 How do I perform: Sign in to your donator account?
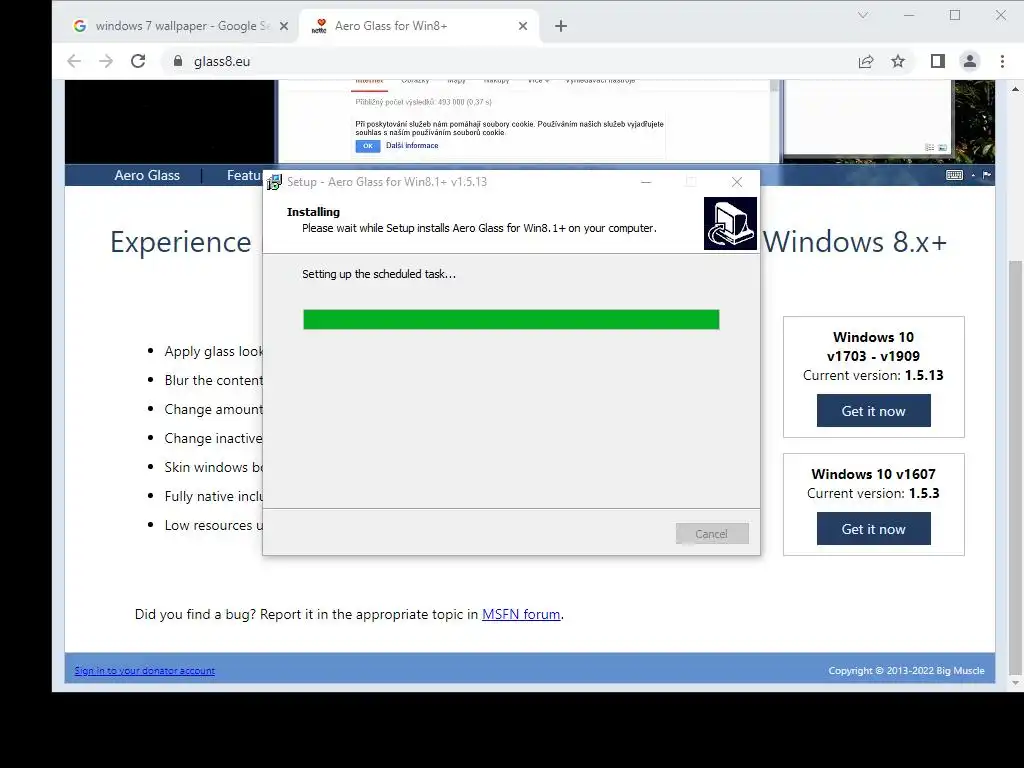pyautogui.click(x=144, y=671)
